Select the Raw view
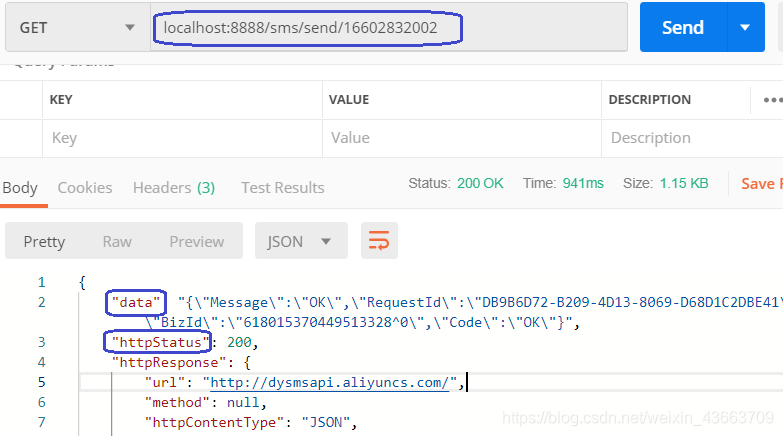Viewport: 783px width, 436px height. tap(117, 242)
